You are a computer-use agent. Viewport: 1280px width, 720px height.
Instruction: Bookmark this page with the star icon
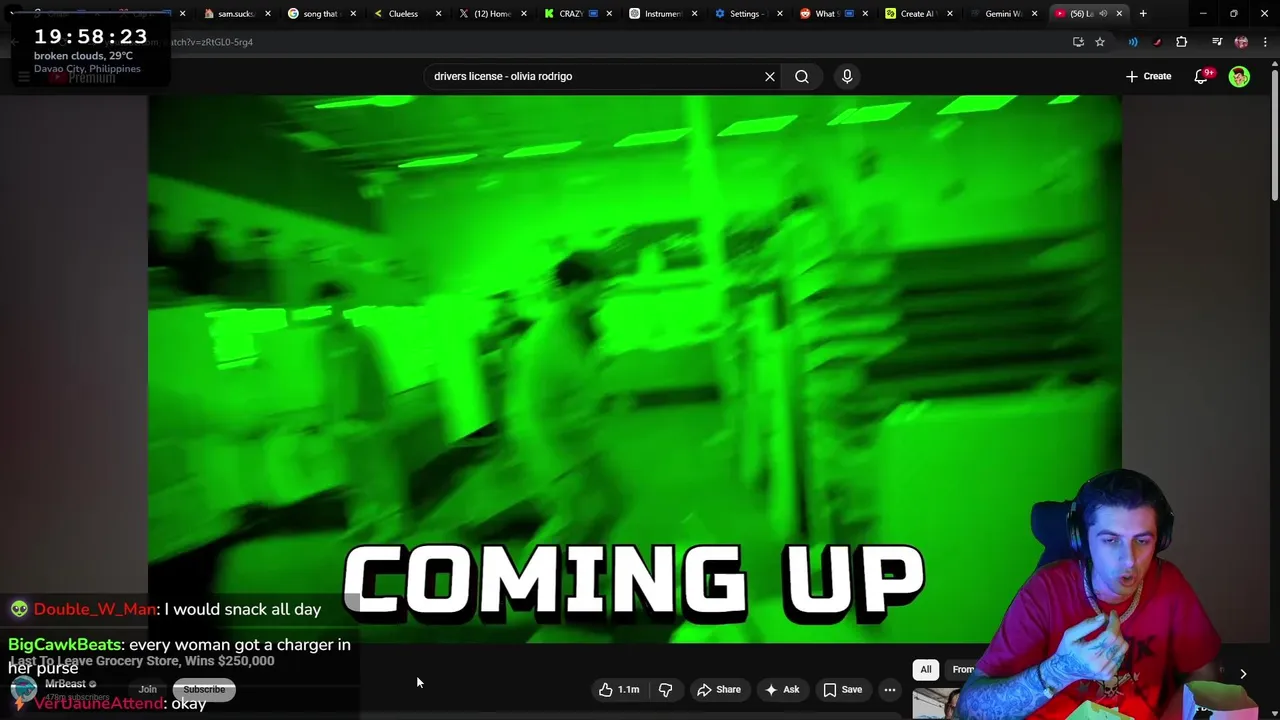coord(1100,42)
